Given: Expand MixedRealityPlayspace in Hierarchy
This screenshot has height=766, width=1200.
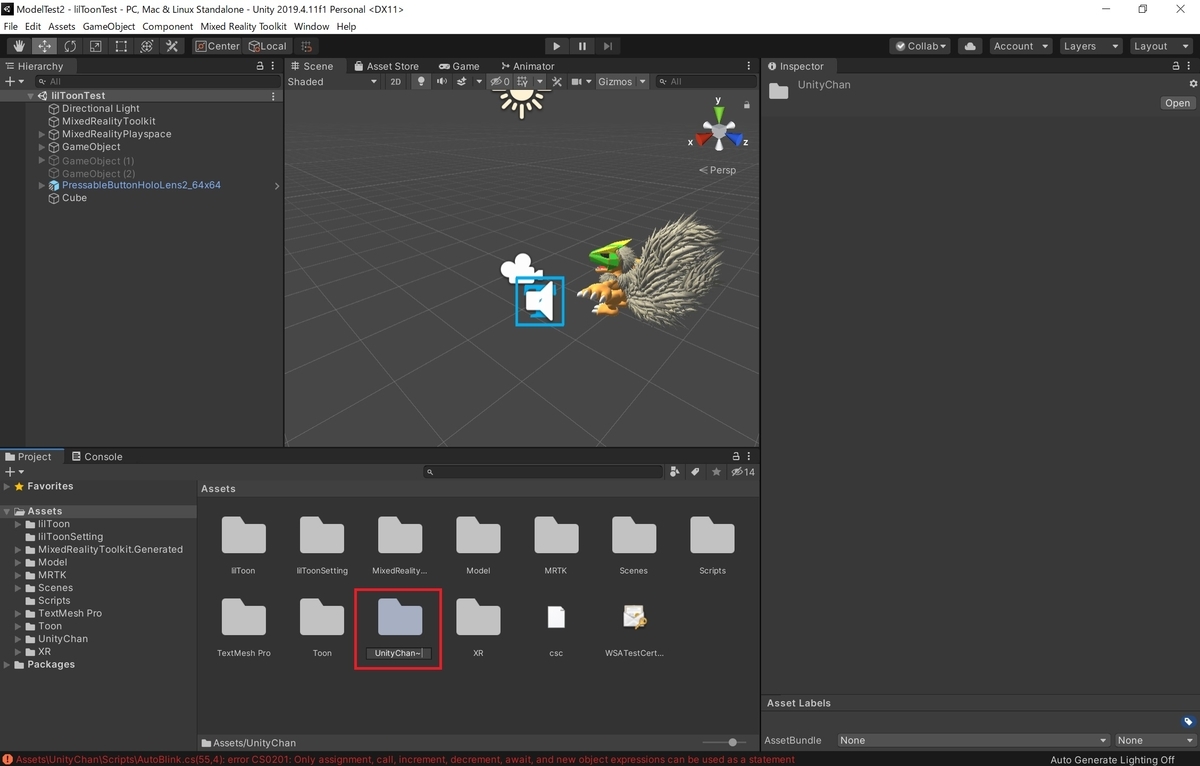Looking at the screenshot, I should click(x=42, y=134).
